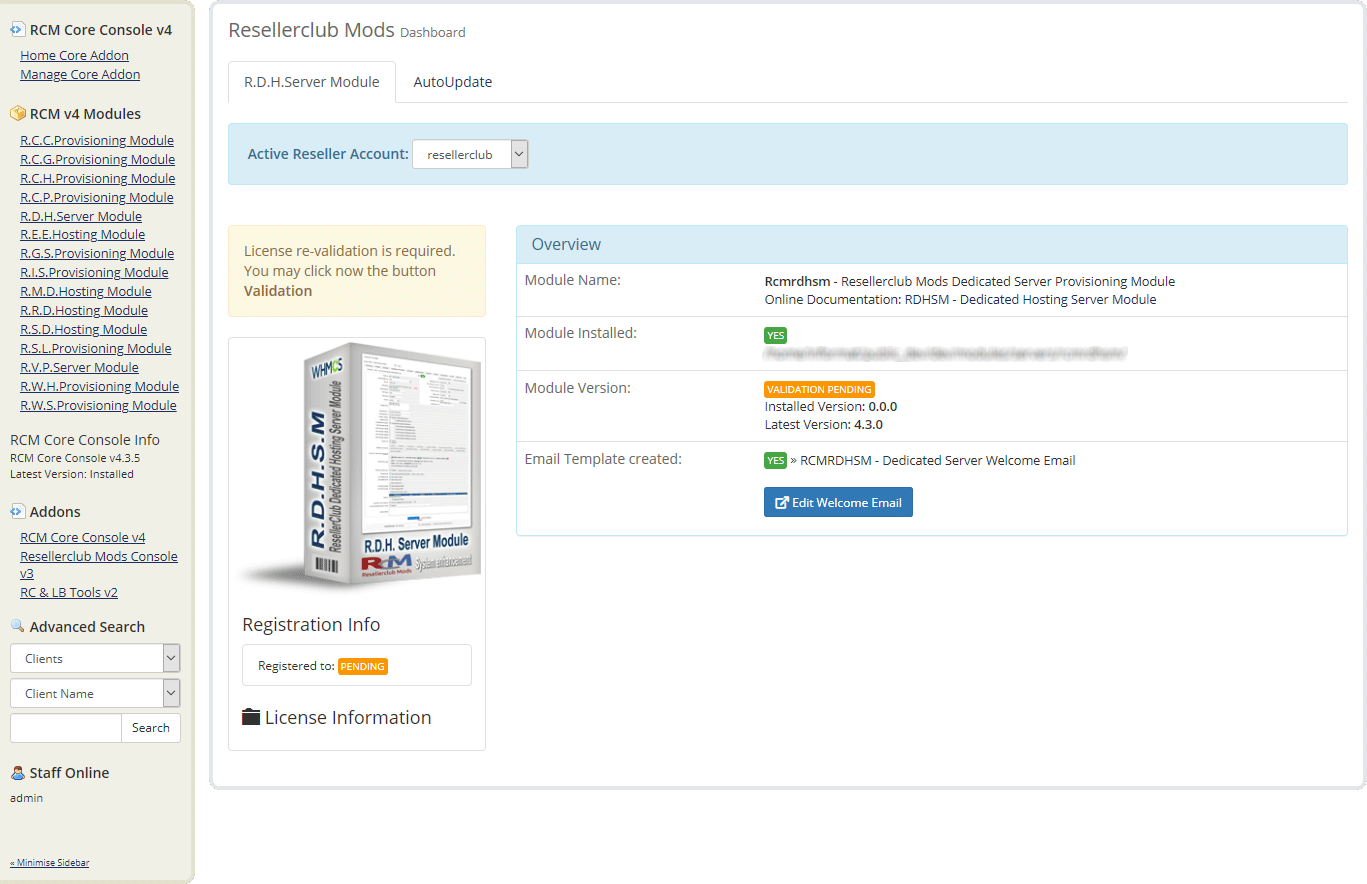Click the Installed Version: 0.0.0 text
The width and height of the screenshot is (1367, 884).
831,407
